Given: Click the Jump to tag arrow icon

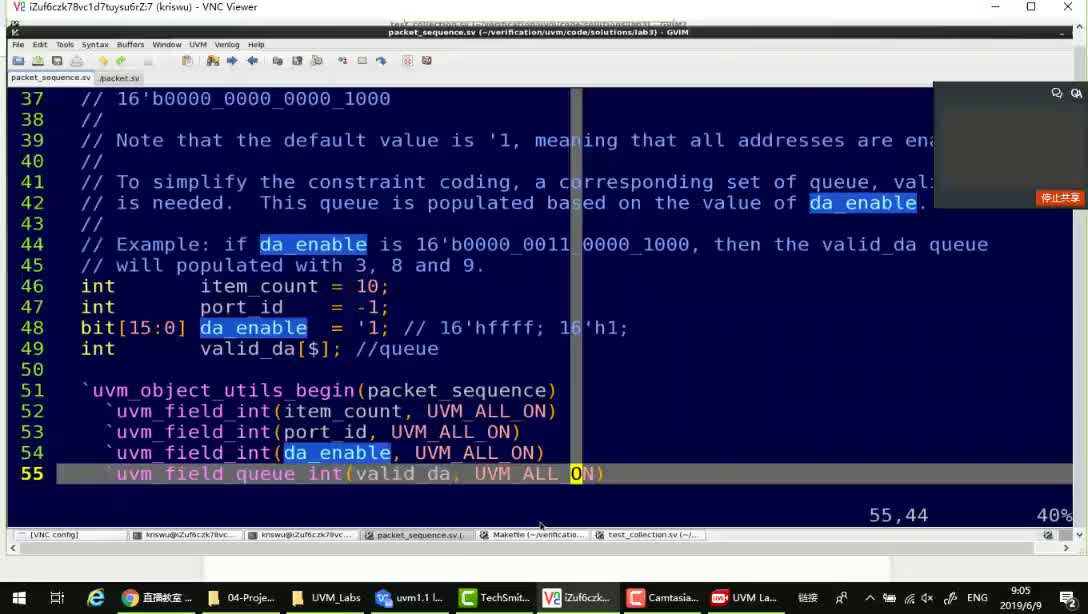Looking at the screenshot, I should [x=381, y=61].
